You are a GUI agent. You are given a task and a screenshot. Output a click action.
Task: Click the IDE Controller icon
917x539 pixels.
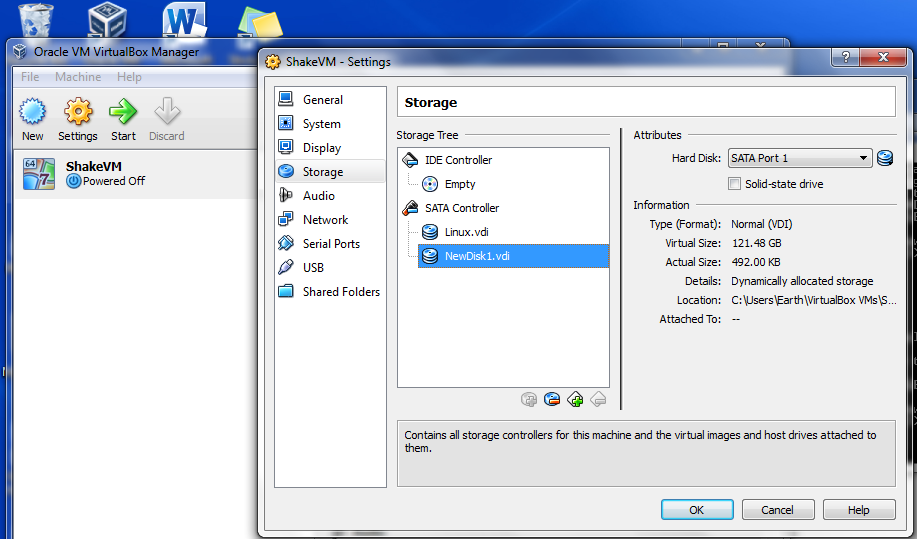[411, 160]
